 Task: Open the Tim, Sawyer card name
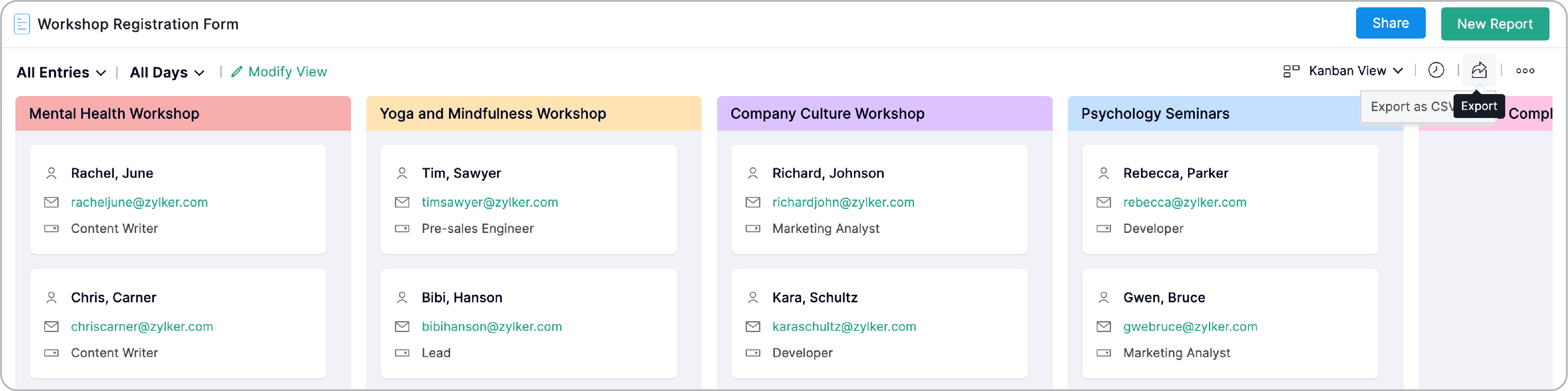click(461, 173)
